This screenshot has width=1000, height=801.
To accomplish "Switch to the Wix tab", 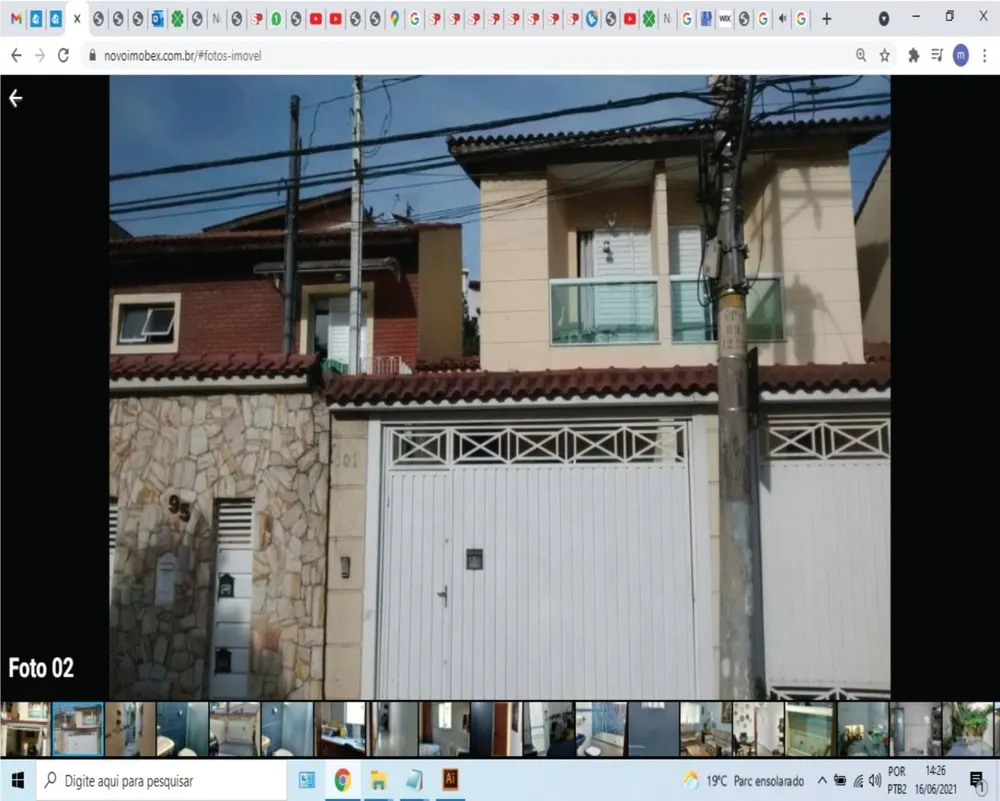I will tap(724, 18).
